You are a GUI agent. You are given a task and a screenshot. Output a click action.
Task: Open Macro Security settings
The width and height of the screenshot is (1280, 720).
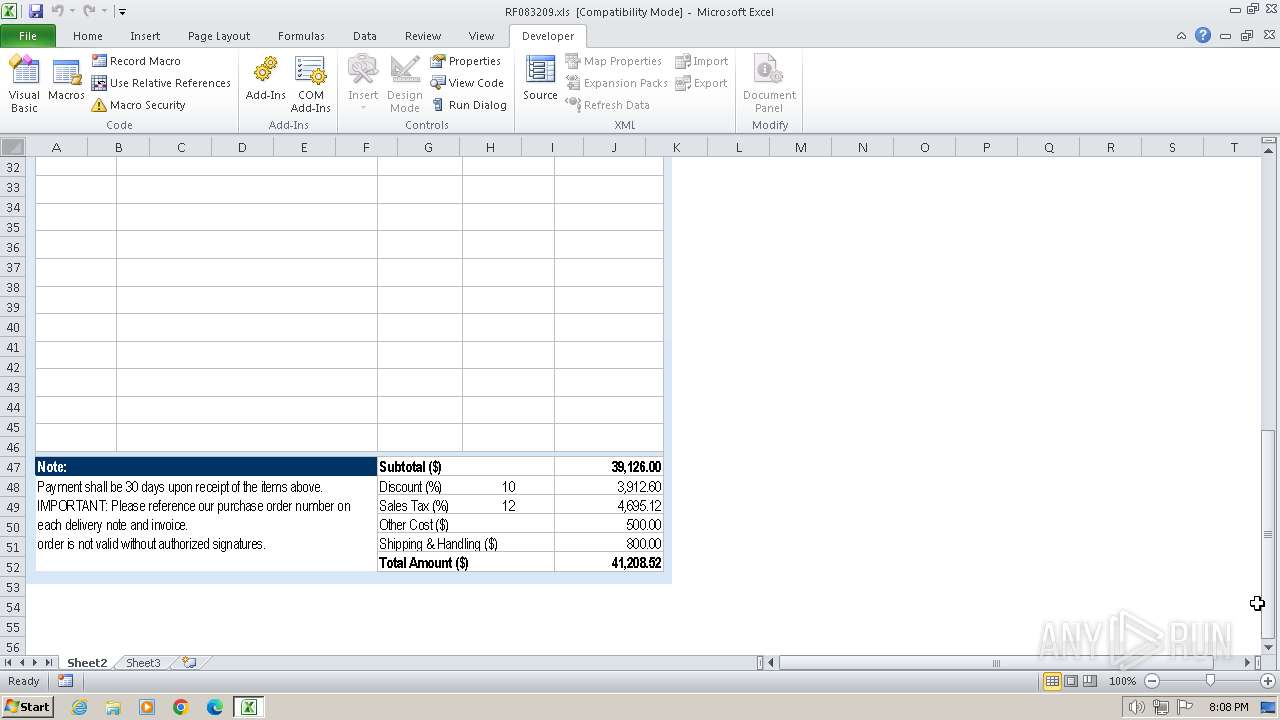[x=138, y=105]
